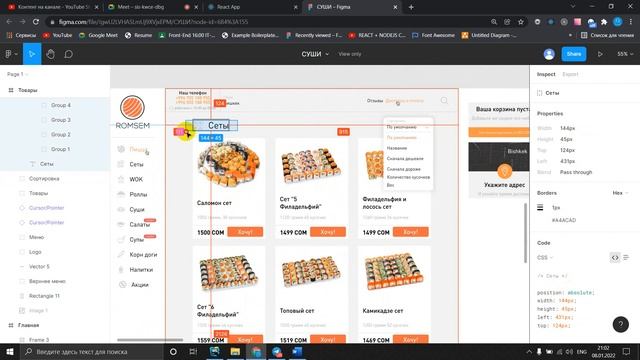Select the Comment tool
The height and width of the screenshot is (360, 640).
tap(69, 54)
